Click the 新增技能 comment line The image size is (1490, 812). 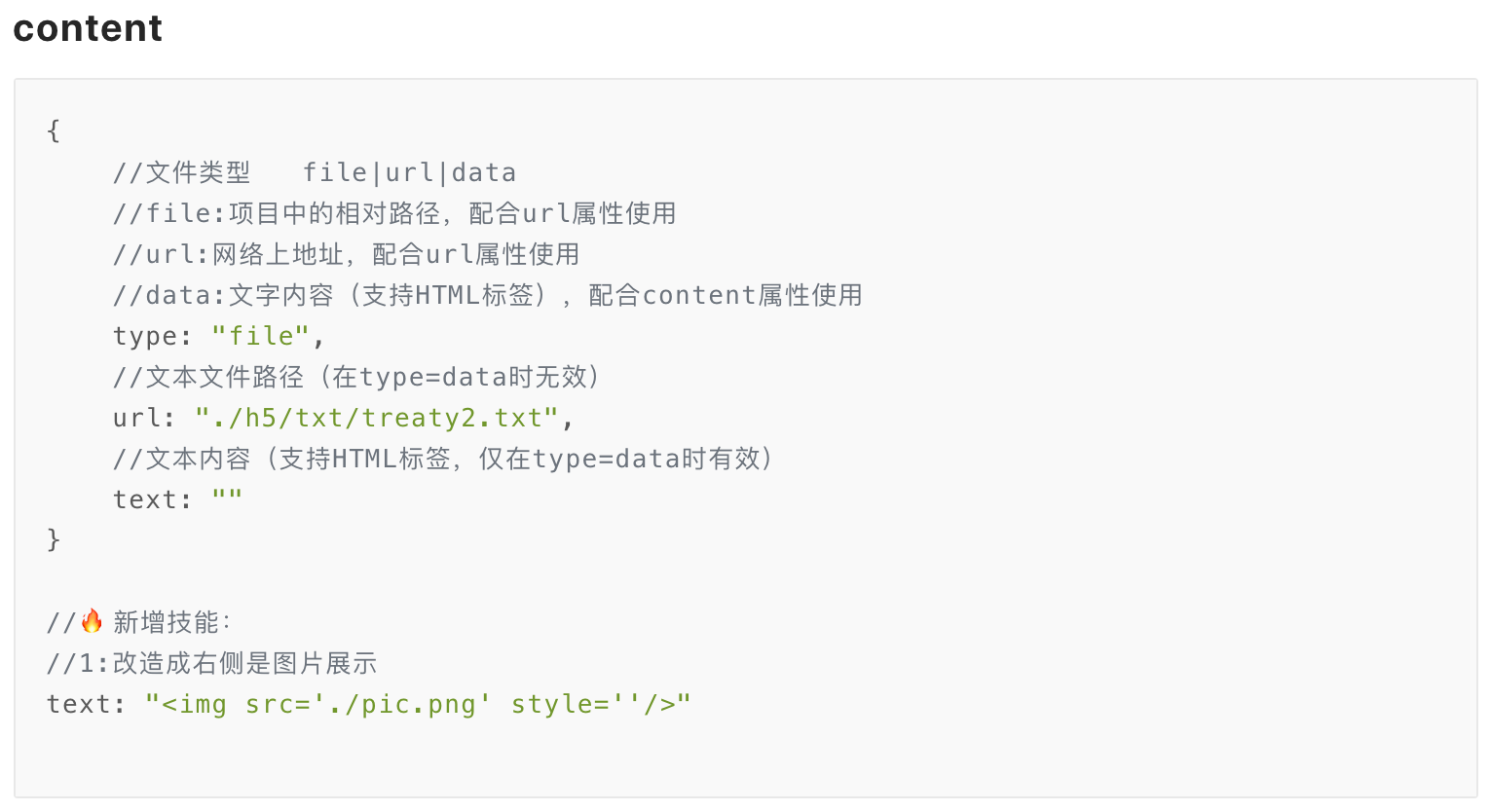pyautogui.click(x=139, y=622)
